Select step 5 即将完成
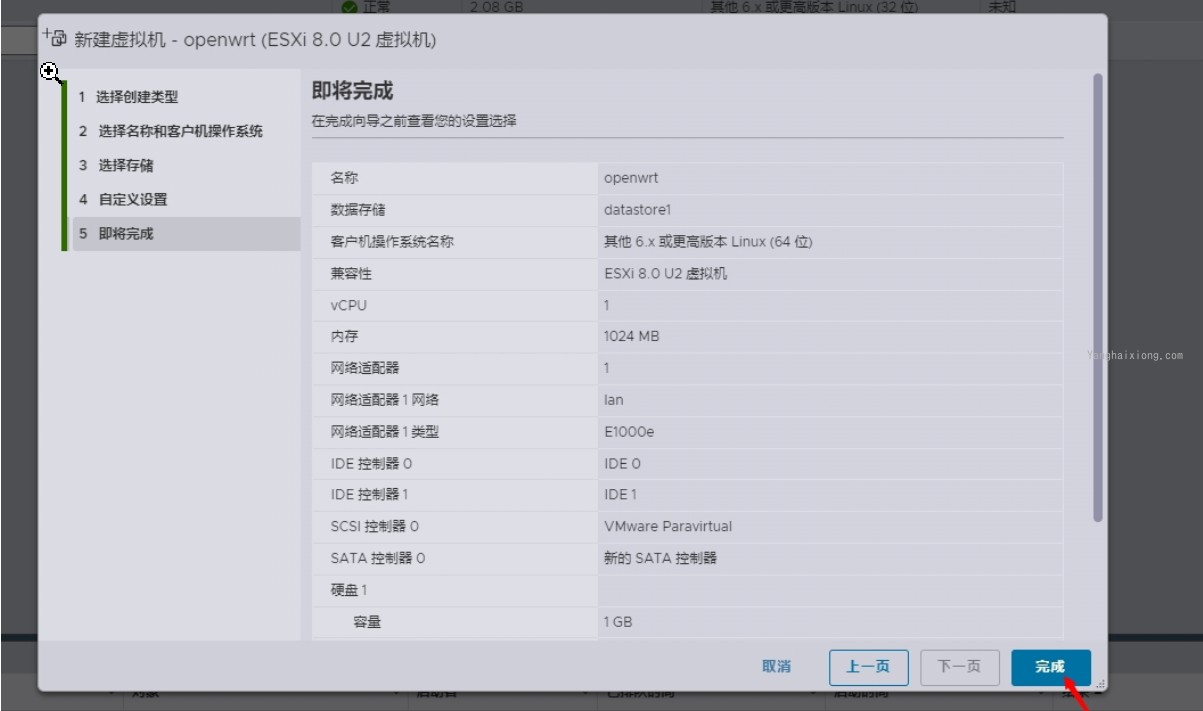The image size is (1203, 711). pos(184,234)
